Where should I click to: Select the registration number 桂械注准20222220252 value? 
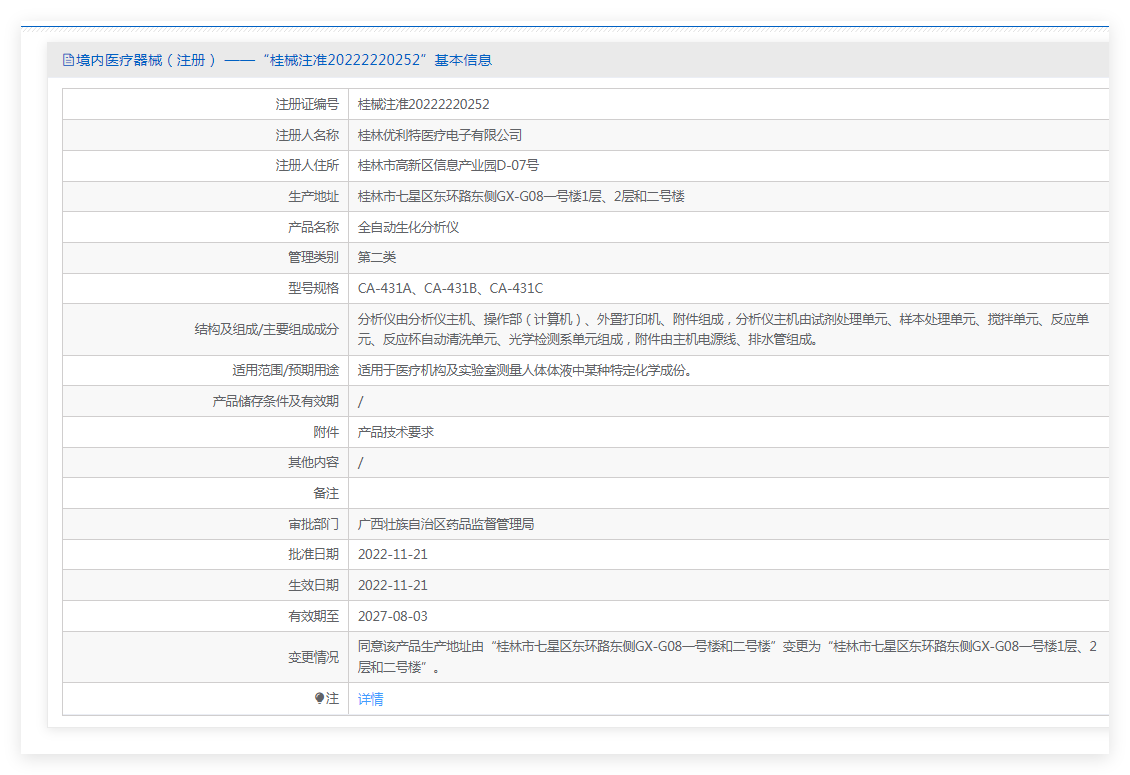point(423,104)
